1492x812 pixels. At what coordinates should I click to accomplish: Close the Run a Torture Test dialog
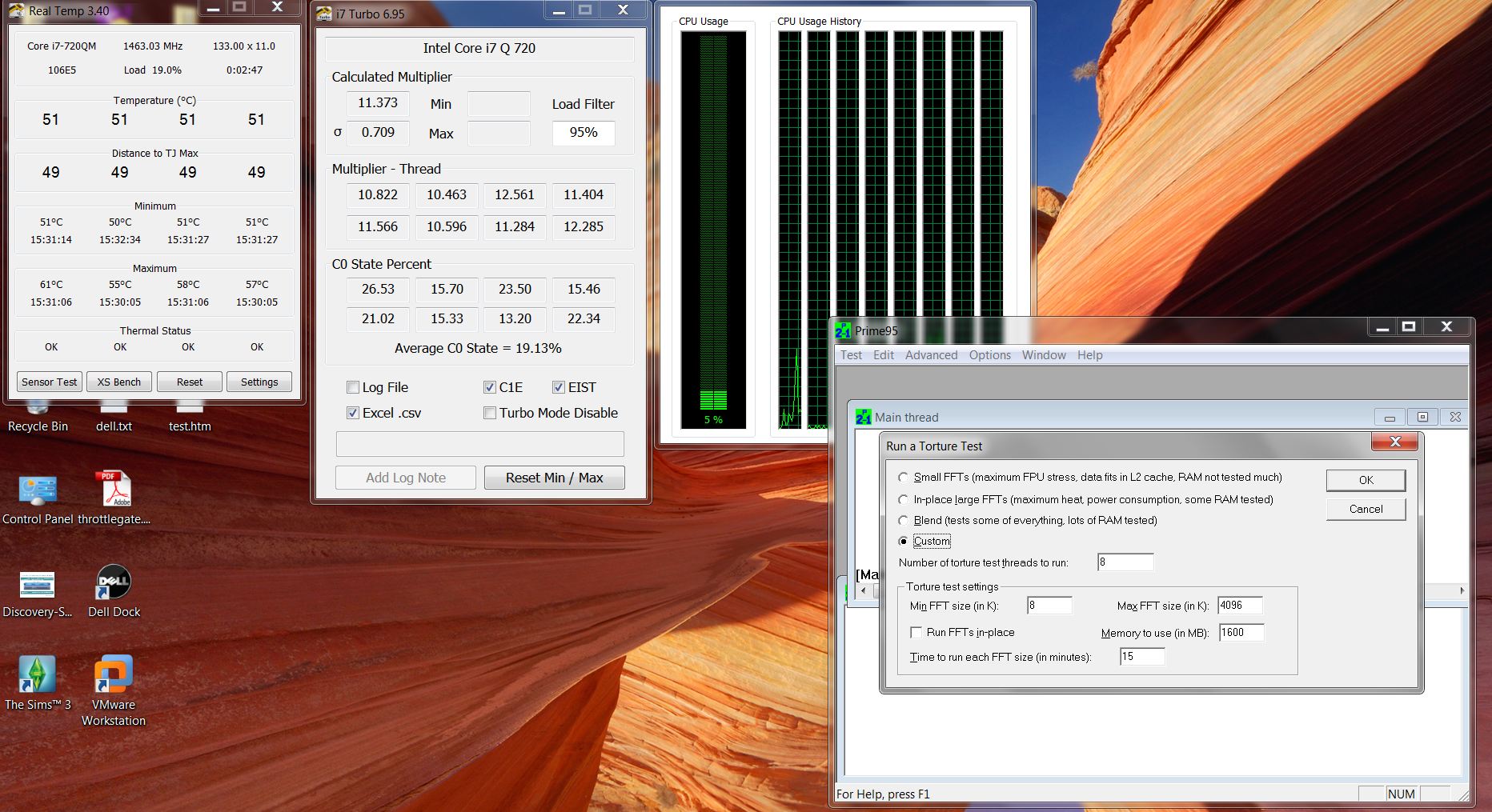tap(1394, 442)
